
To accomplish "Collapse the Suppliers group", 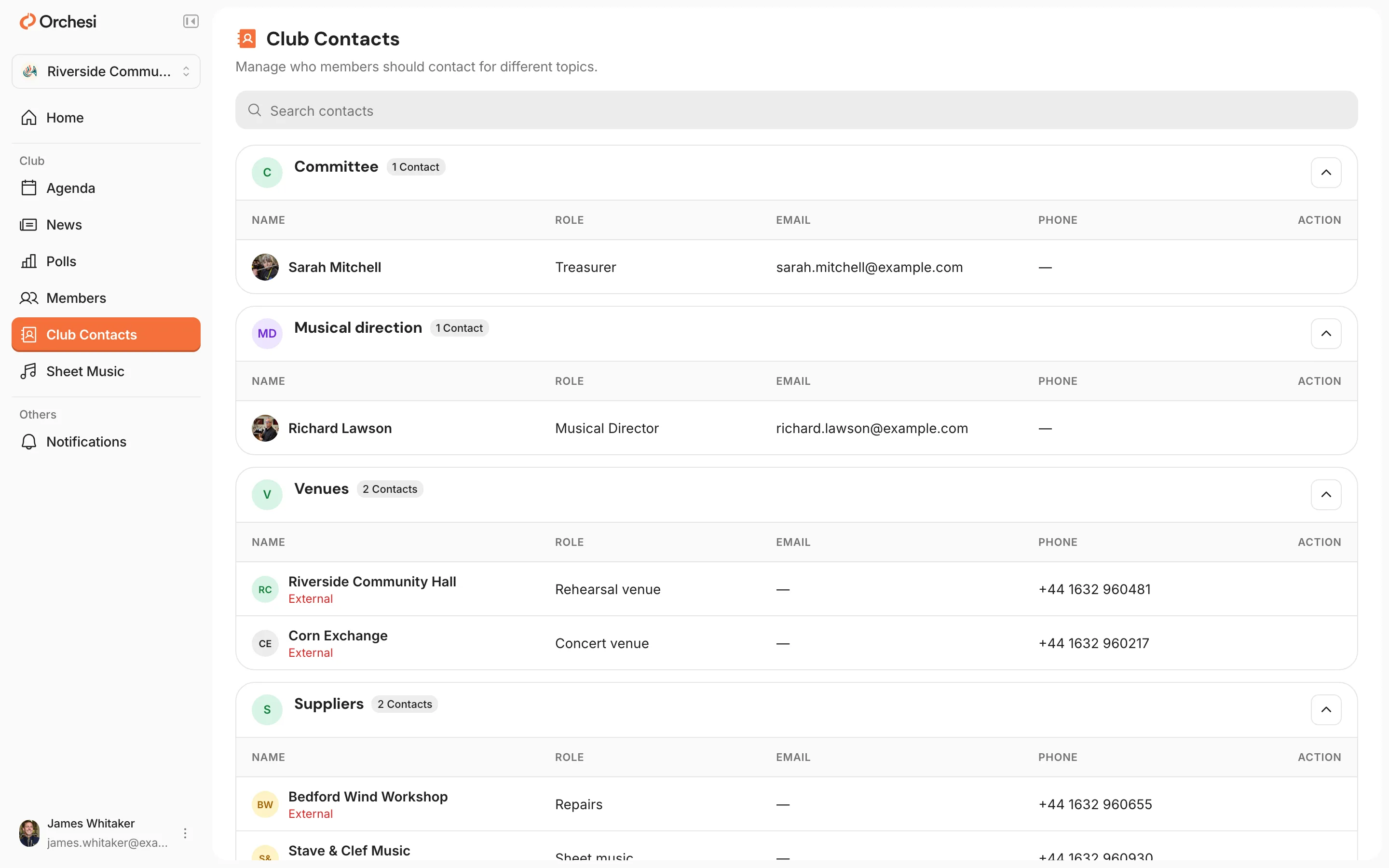I will (1326, 710).
